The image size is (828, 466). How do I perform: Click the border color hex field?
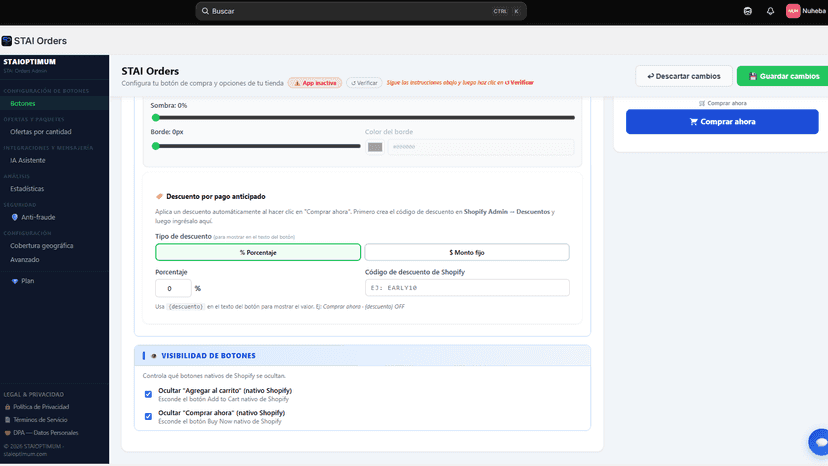pyautogui.click(x=481, y=147)
